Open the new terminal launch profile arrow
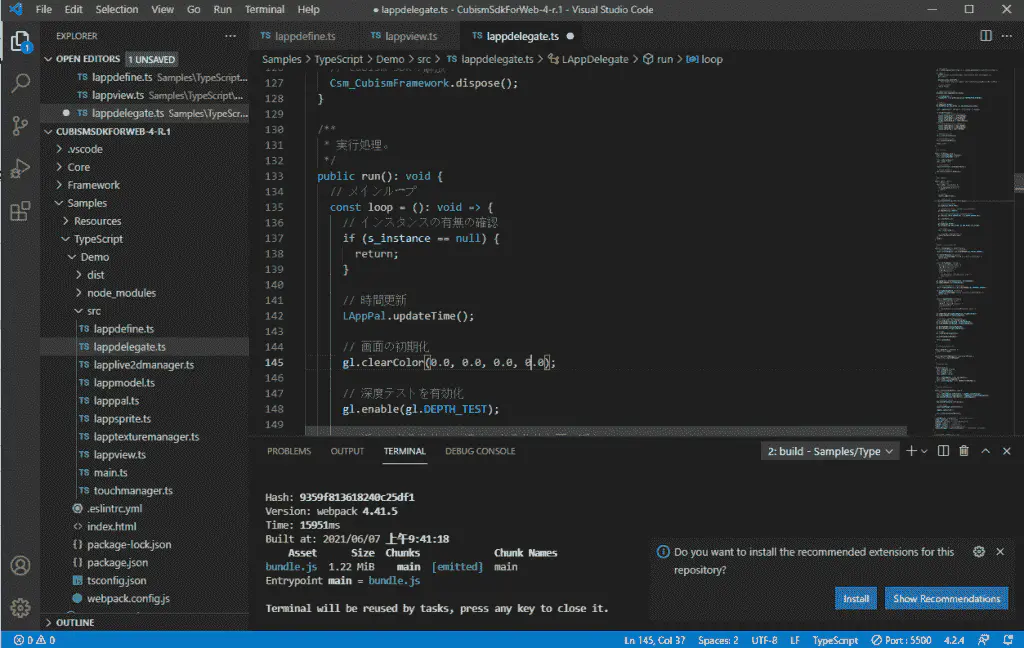This screenshot has height=648, width=1024. (924, 451)
